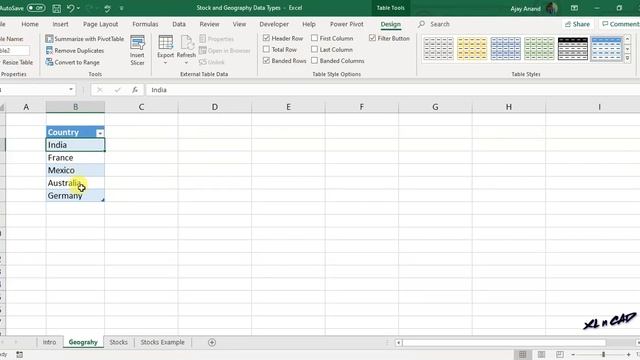Switch to Stocks Example sheet tab
The height and width of the screenshot is (360, 640).
coord(162,342)
